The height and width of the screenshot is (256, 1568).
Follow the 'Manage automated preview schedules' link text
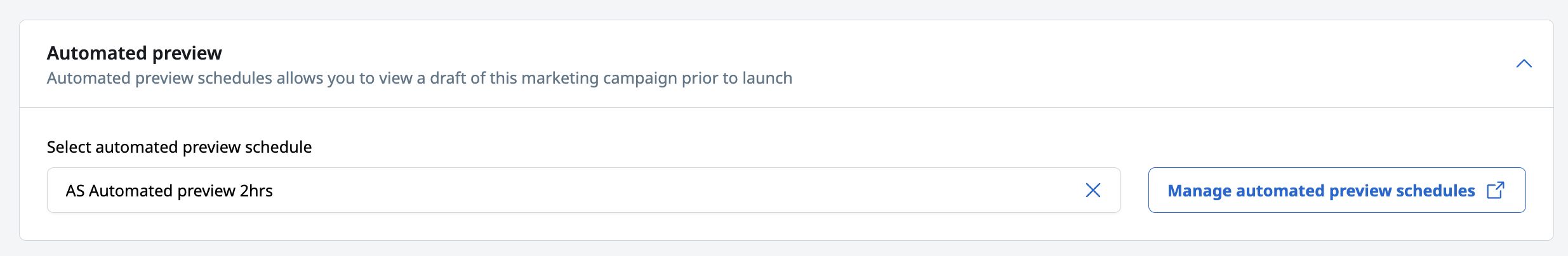[1321, 191]
